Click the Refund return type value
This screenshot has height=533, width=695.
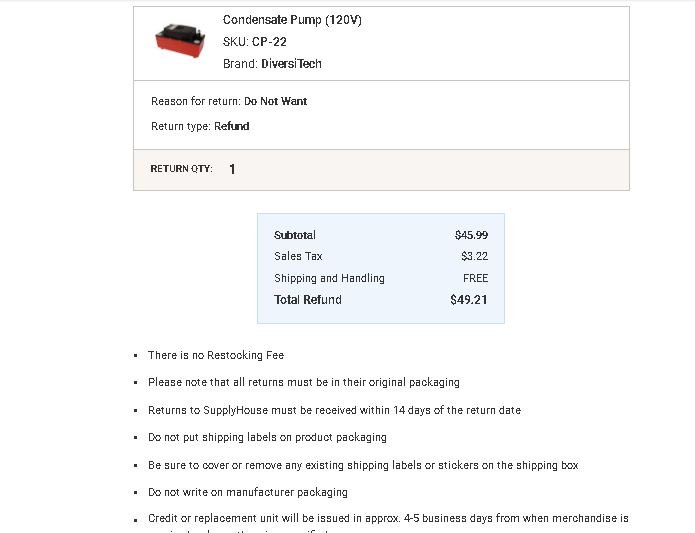232,126
